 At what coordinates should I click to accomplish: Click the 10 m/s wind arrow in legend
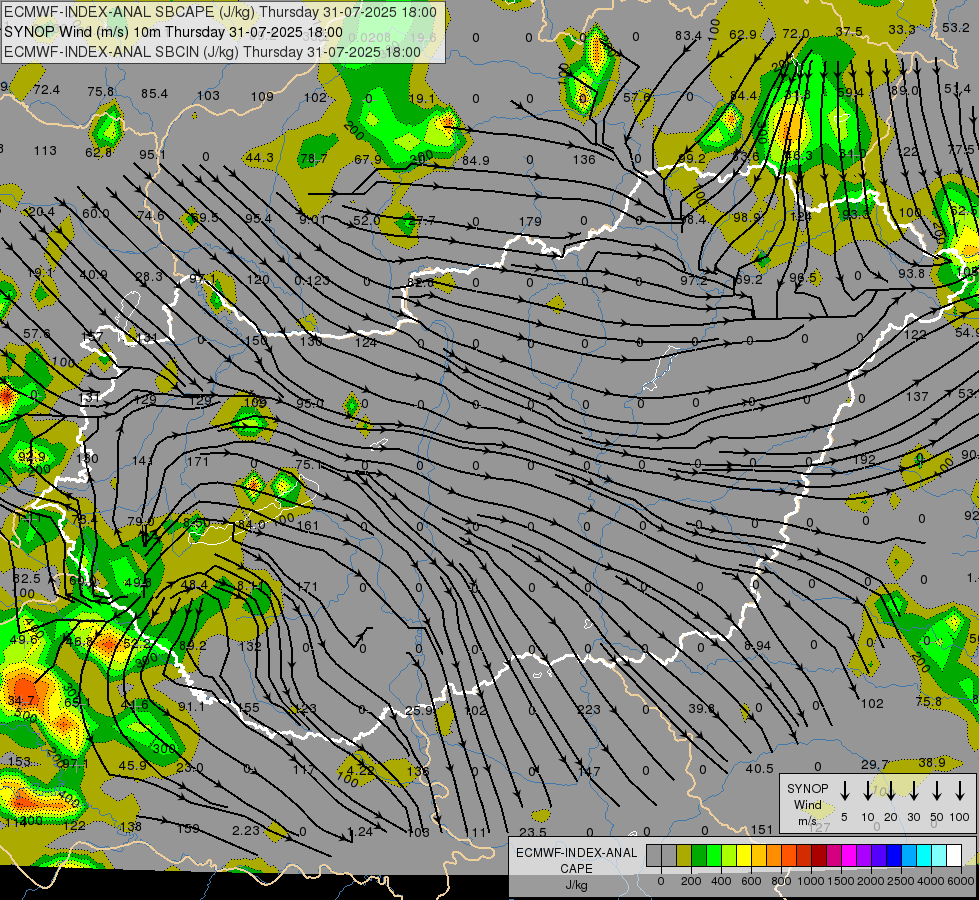(x=867, y=790)
